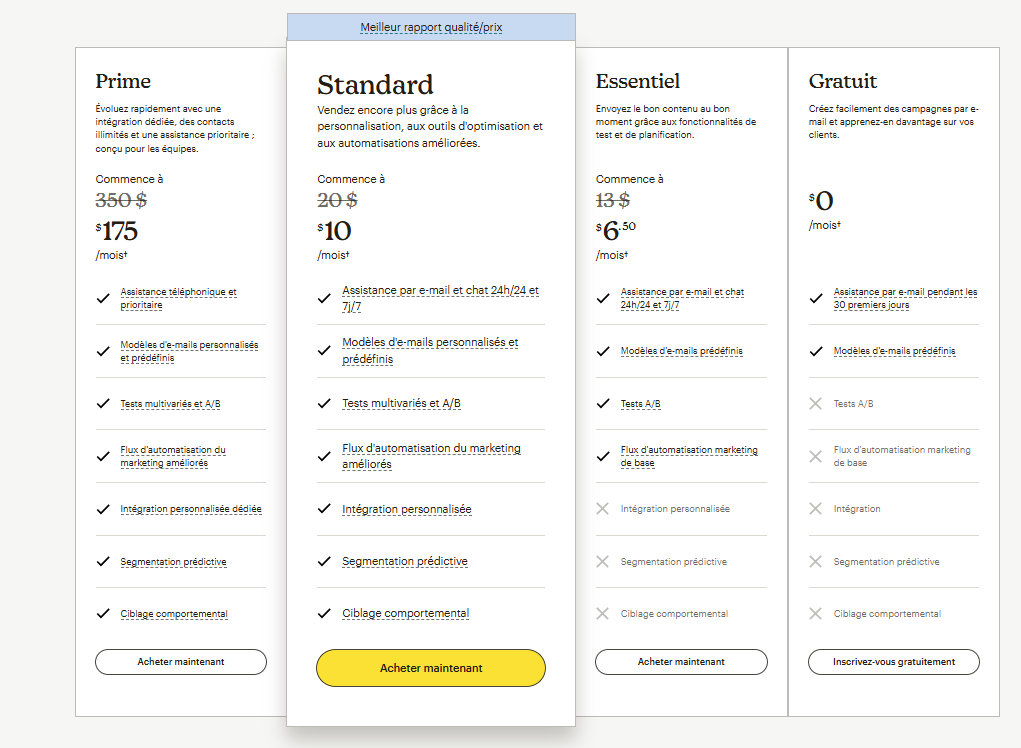
Task: Click checkmark next to Standard's Ciblage comportemental
Action: tap(324, 613)
